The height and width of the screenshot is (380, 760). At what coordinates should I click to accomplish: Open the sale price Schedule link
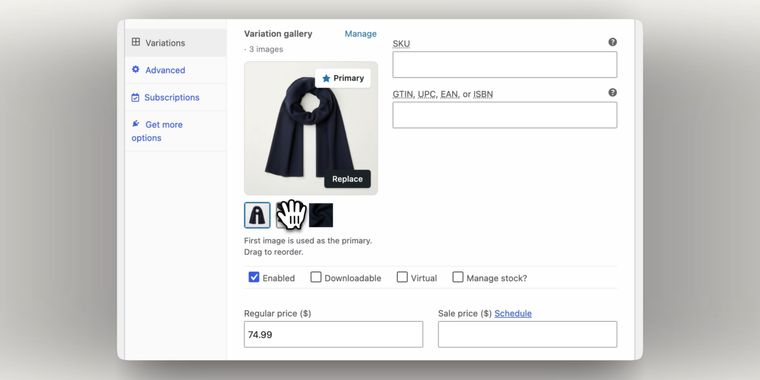513,314
